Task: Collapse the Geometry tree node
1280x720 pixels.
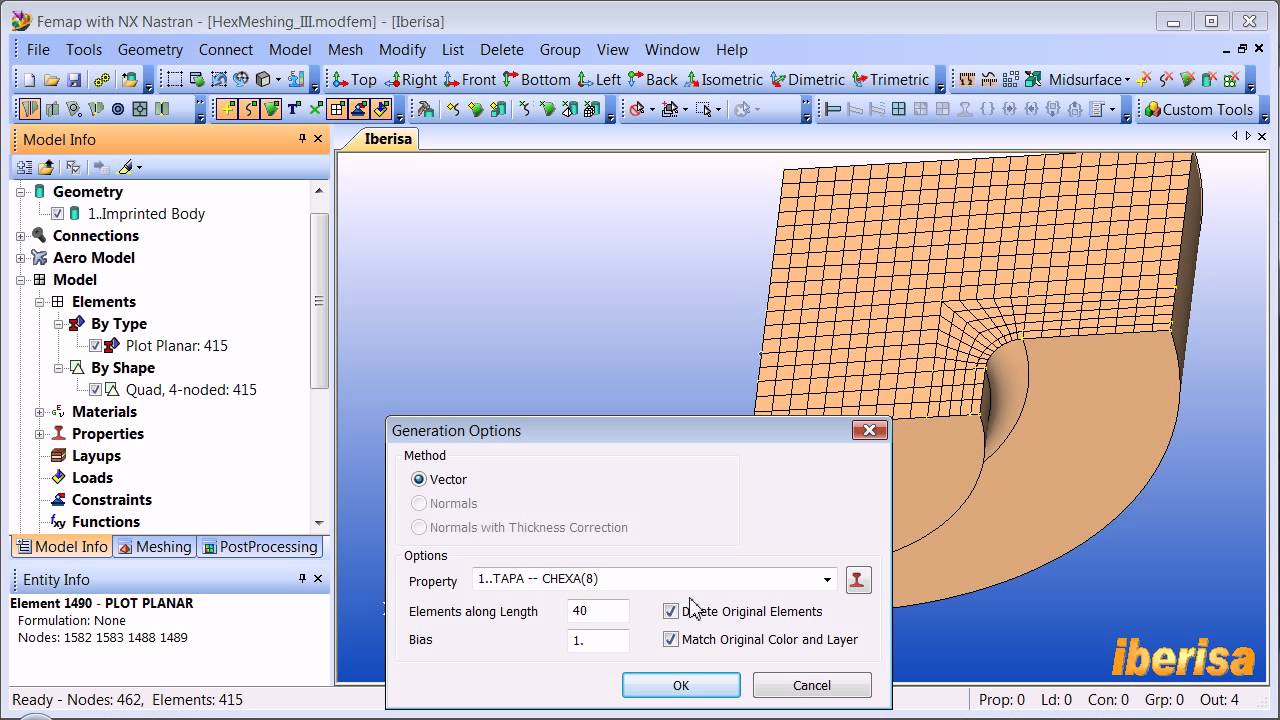Action: coord(21,192)
